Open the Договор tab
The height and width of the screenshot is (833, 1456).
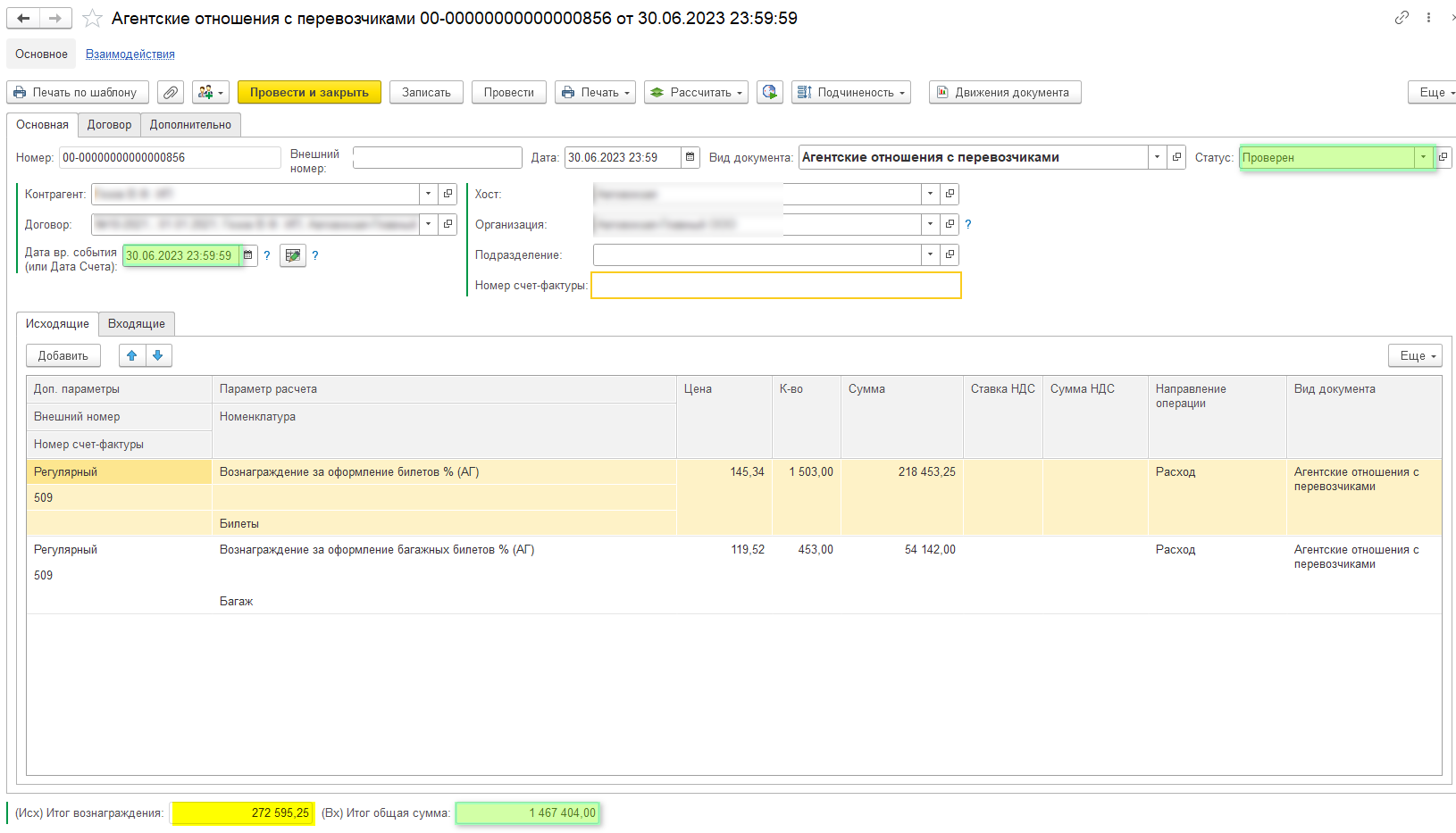(x=109, y=125)
